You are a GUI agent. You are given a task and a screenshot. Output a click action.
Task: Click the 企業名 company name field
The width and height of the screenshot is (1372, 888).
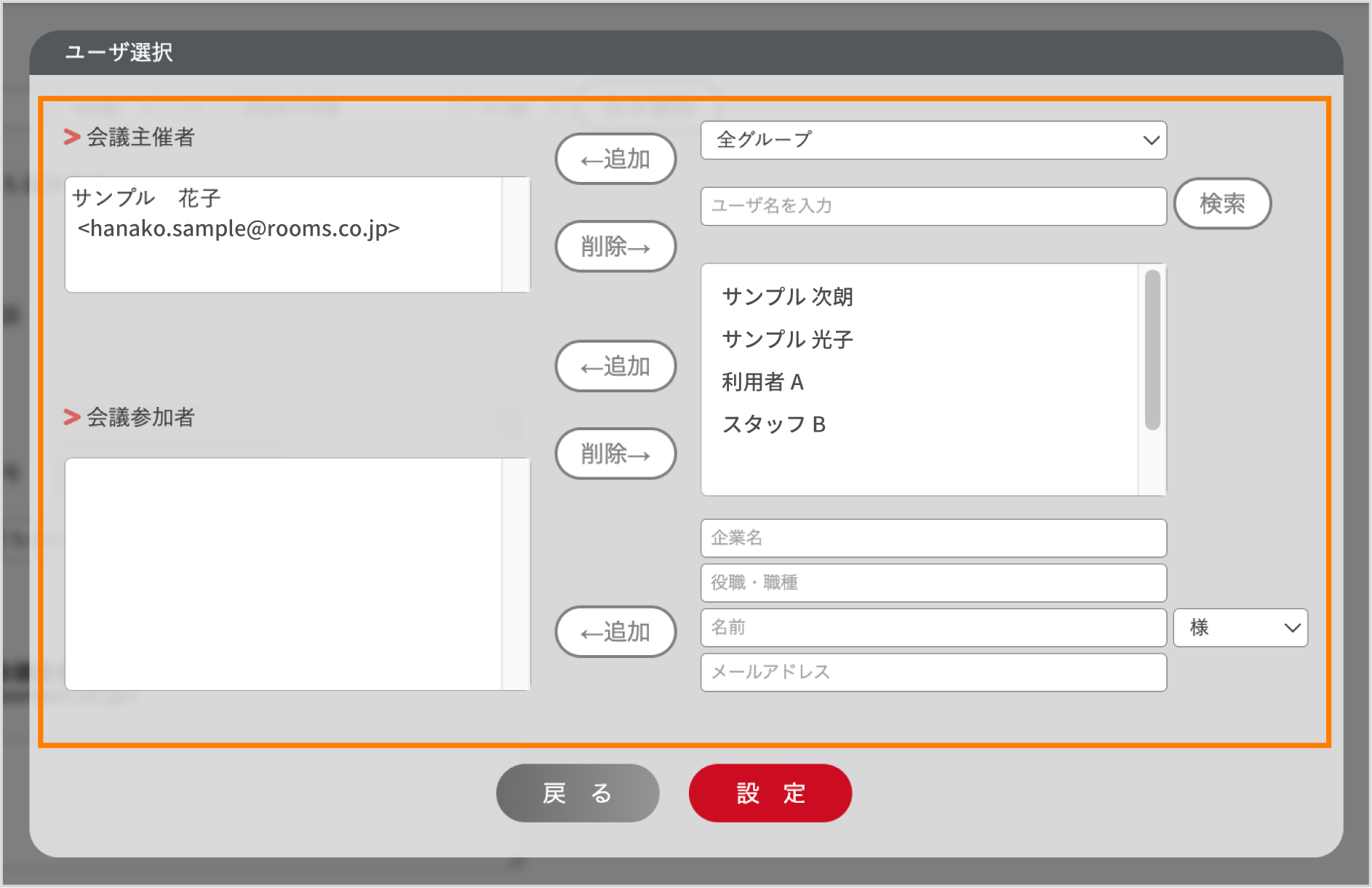coord(933,538)
